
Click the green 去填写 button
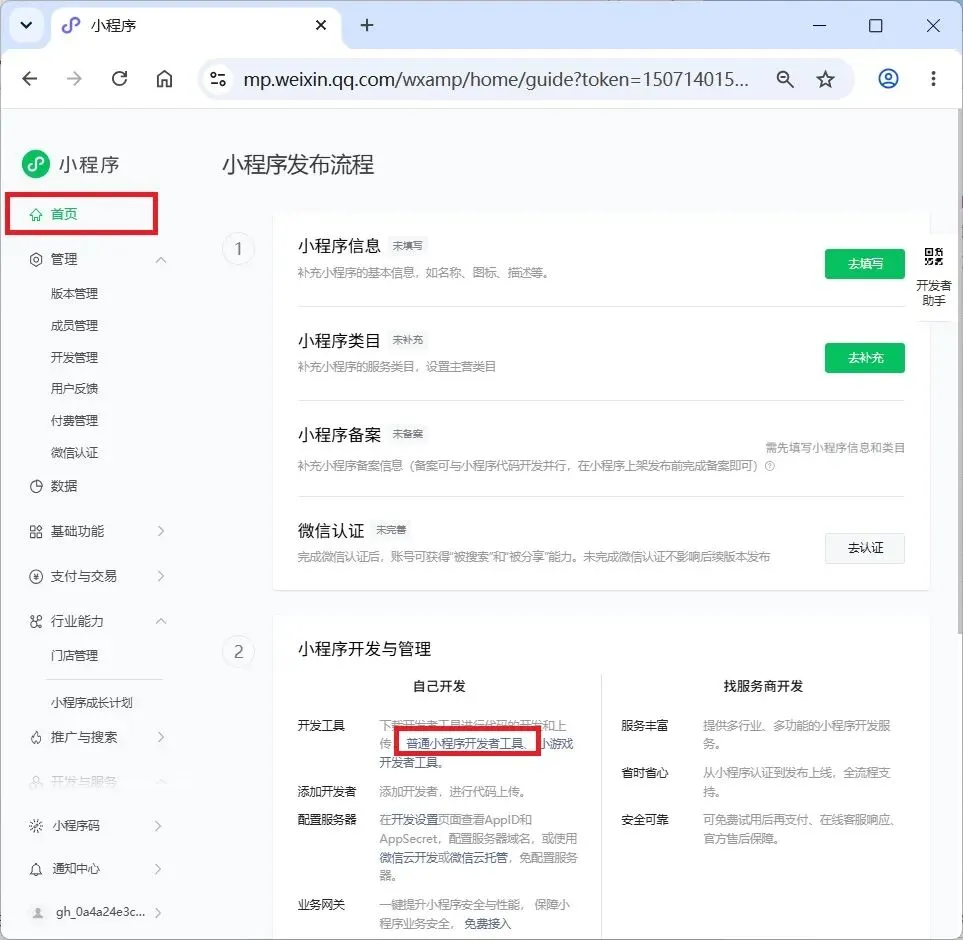click(x=865, y=263)
